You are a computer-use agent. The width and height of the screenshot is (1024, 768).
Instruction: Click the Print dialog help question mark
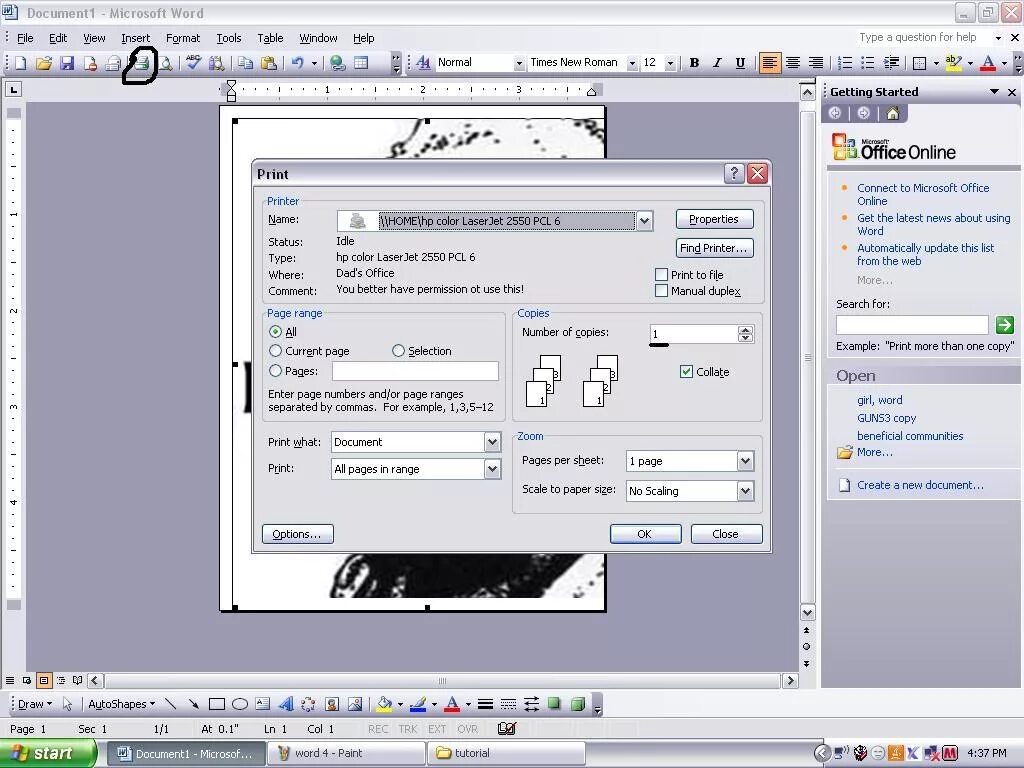click(x=734, y=173)
